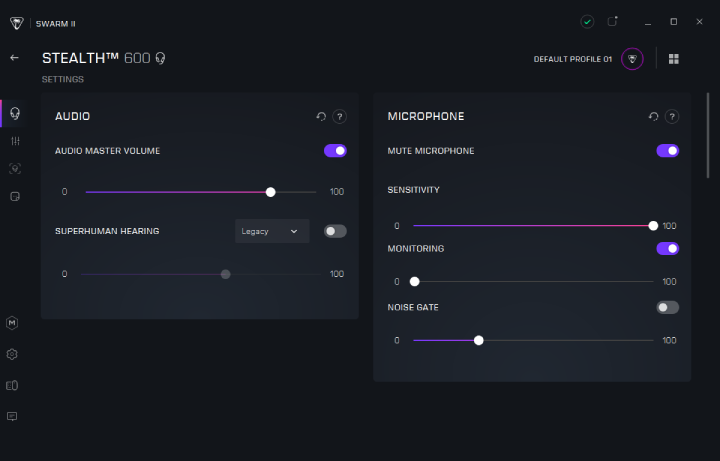Open the notifications icon in title bar
Image resolution: width=720 pixels, height=461 pixels.
(x=613, y=21)
